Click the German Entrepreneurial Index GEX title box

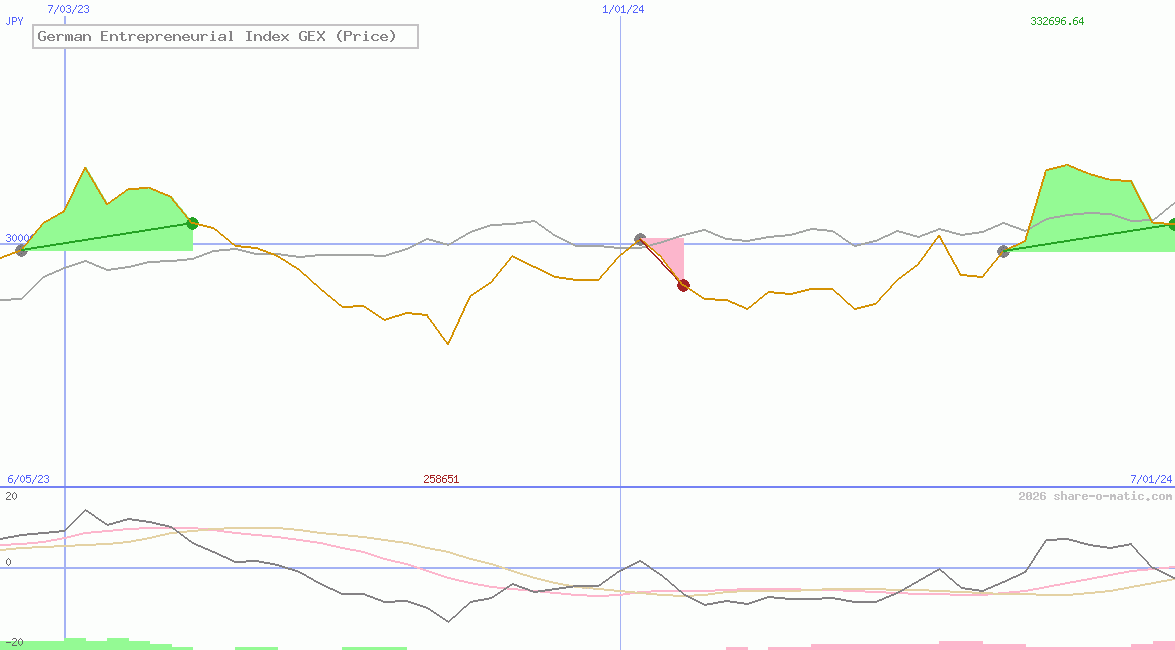[x=225, y=36]
